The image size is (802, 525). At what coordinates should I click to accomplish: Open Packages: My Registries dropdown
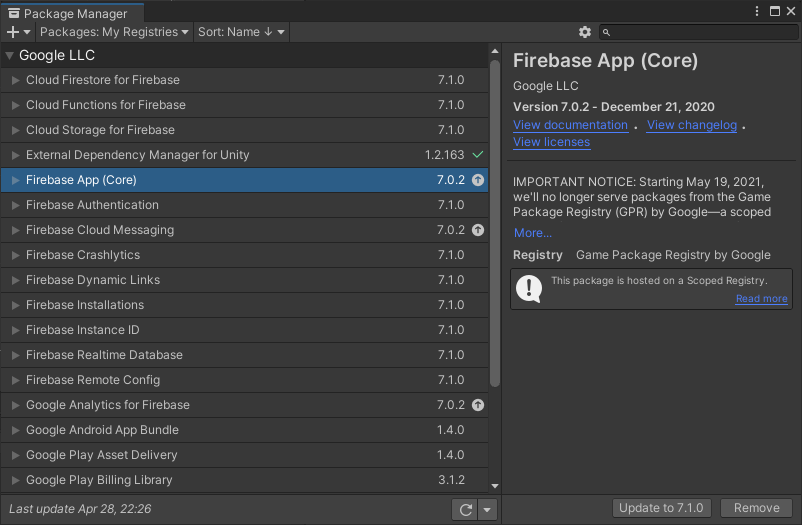click(114, 32)
